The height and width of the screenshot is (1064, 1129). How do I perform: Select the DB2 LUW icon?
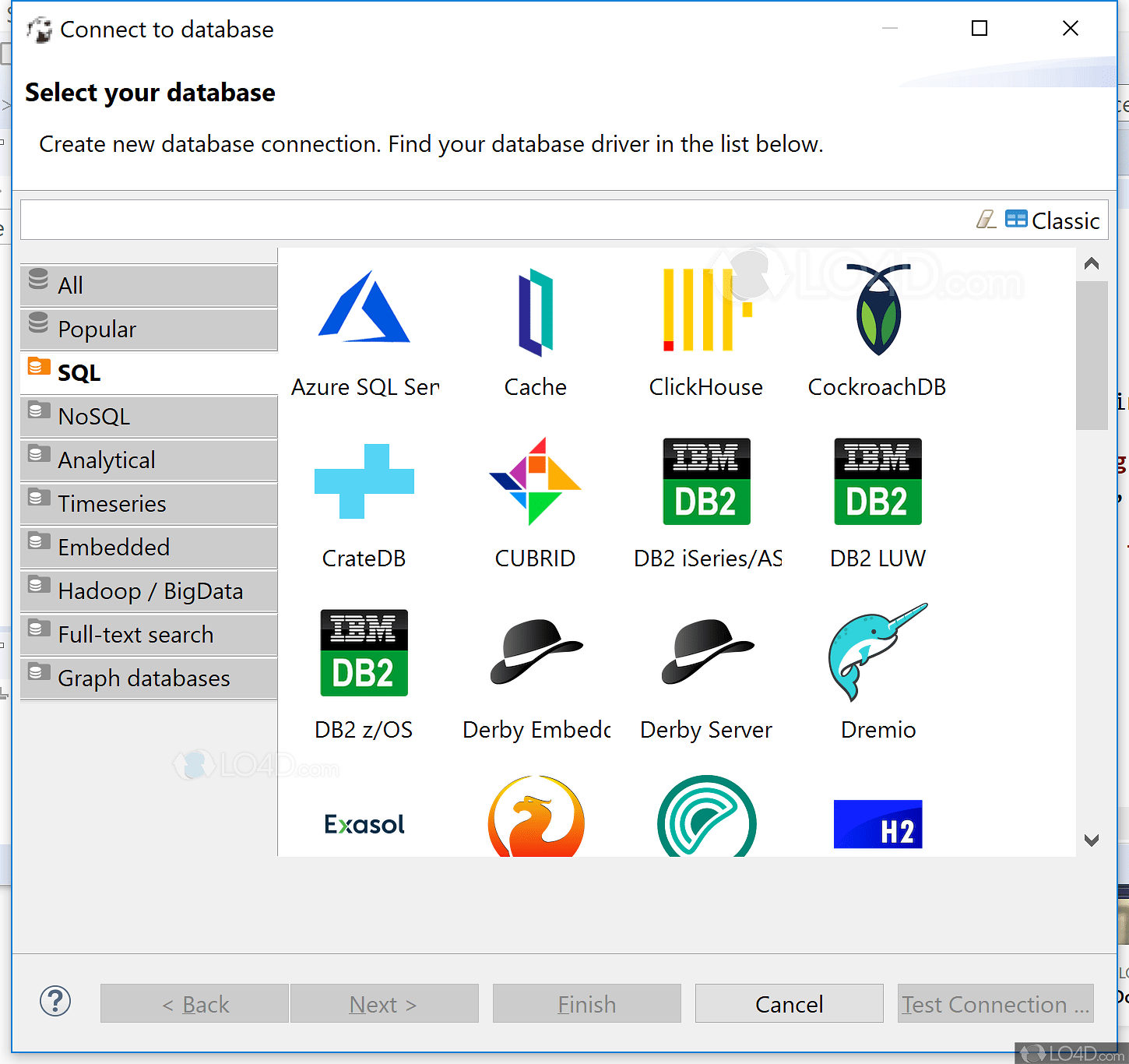click(878, 481)
